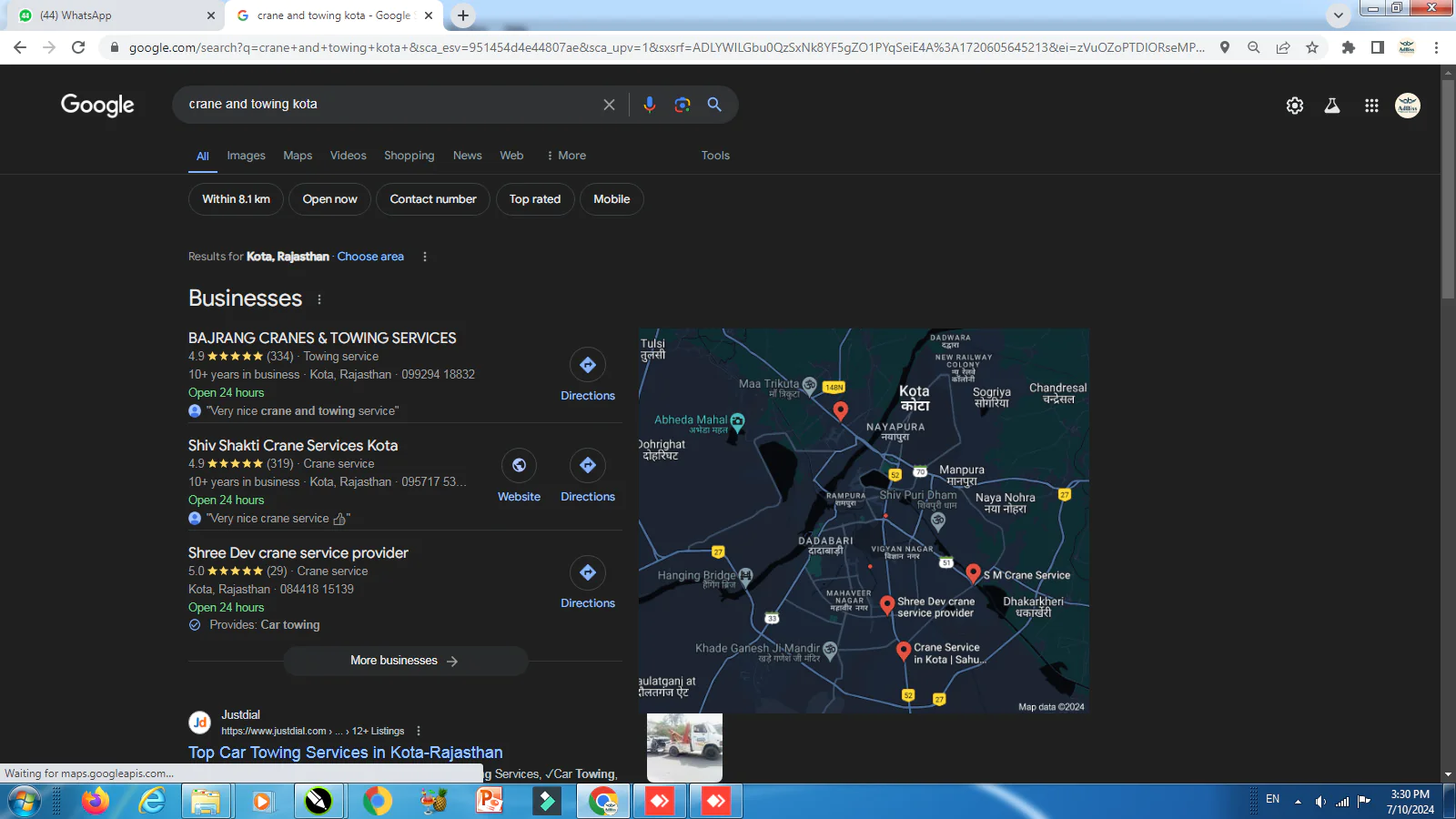Switch to the Maps results tab
This screenshot has width=1456, height=819.
coord(298,156)
